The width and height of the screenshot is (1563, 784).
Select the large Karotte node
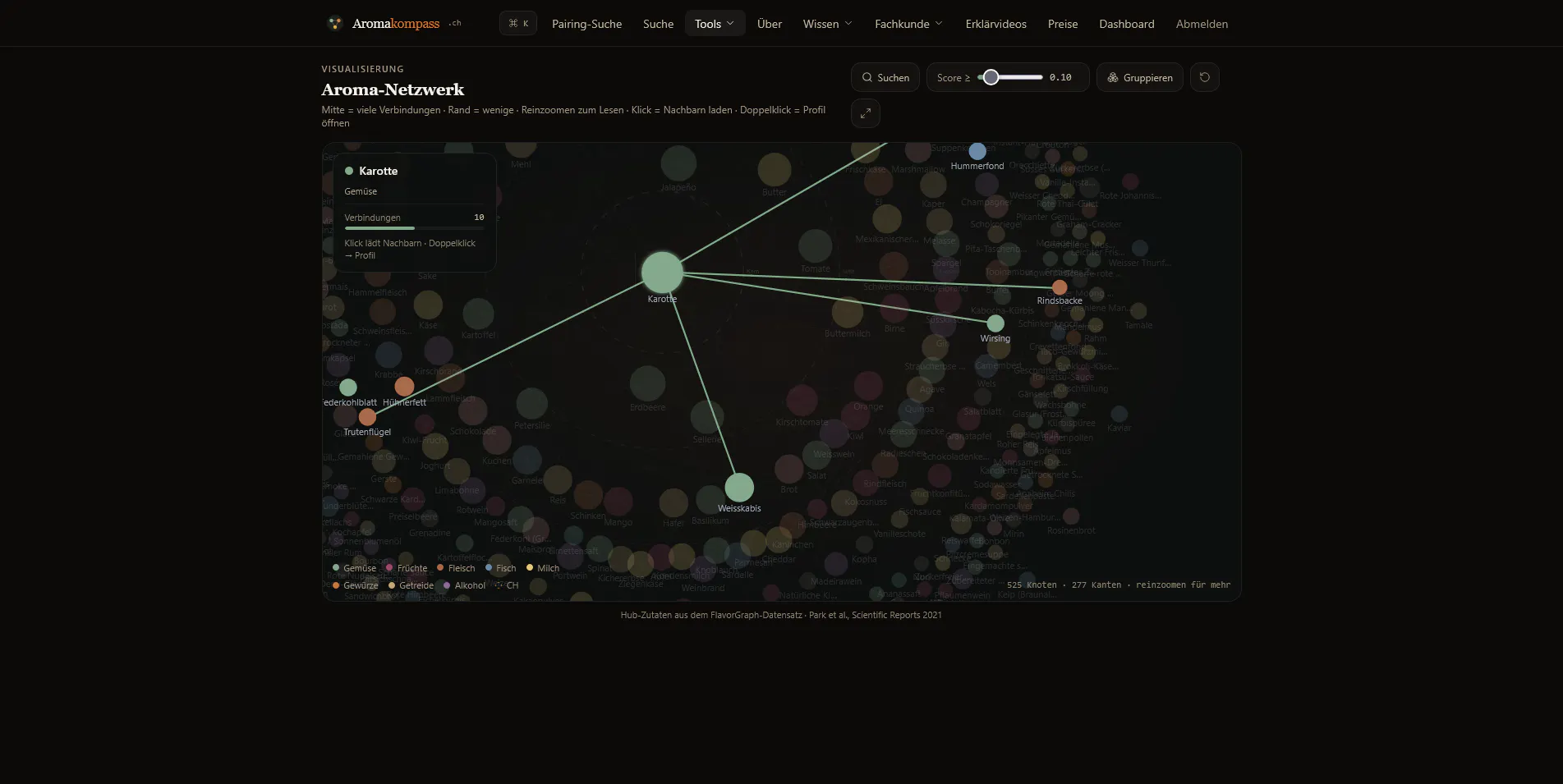click(x=662, y=272)
